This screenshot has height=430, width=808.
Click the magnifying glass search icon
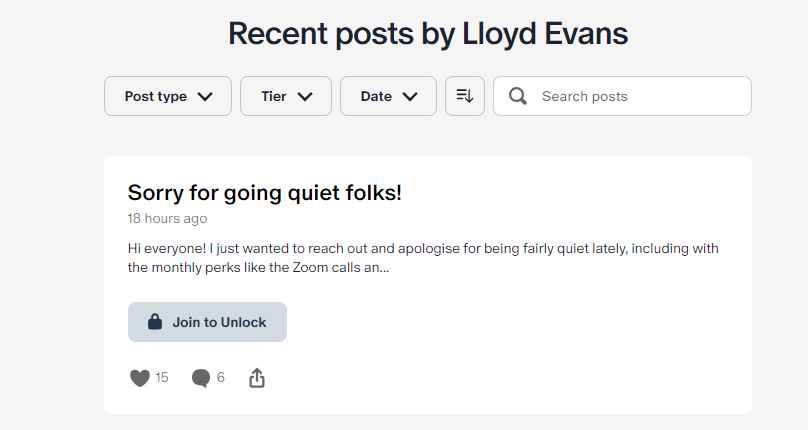(517, 96)
